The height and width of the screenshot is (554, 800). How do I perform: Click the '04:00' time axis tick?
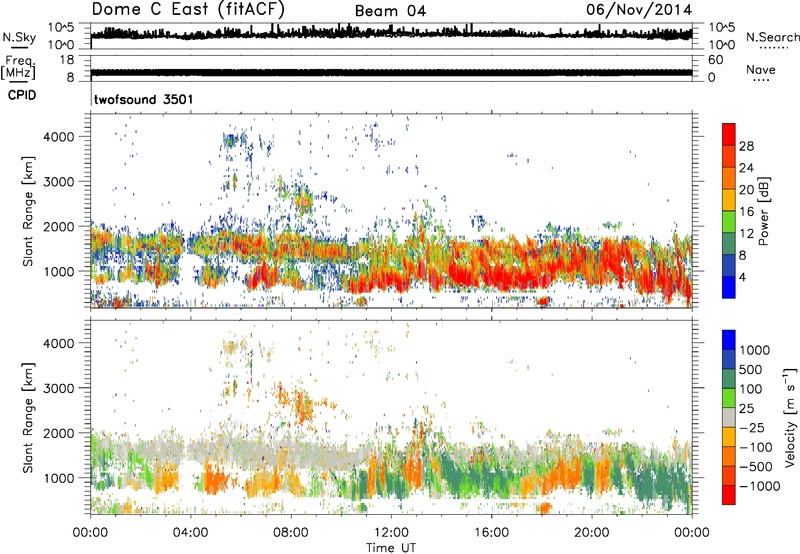click(x=190, y=533)
